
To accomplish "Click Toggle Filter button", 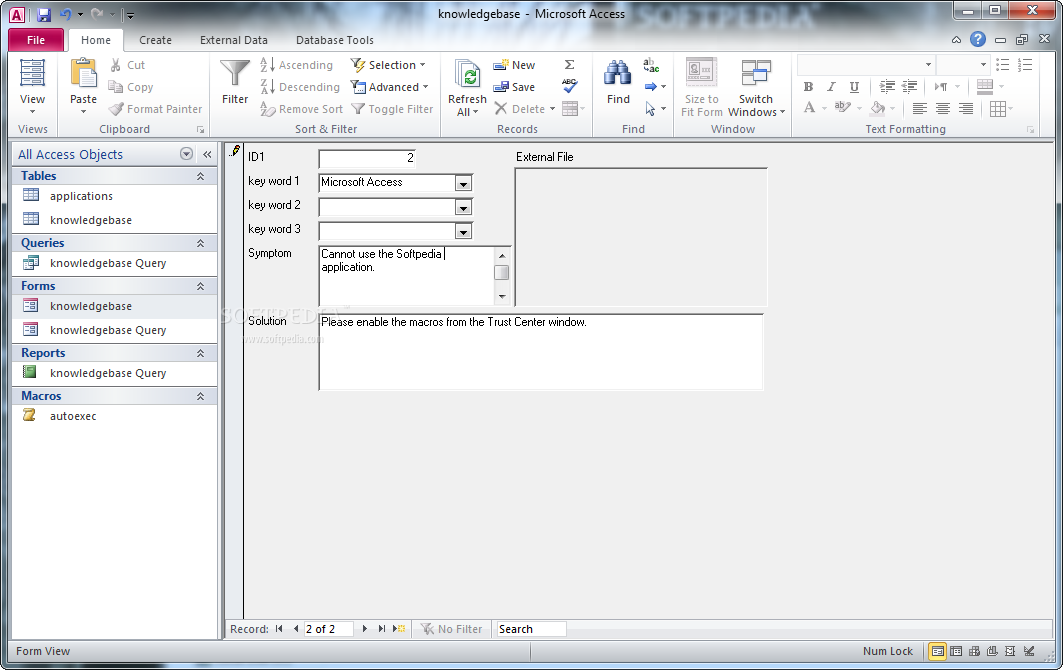I will 393,109.
